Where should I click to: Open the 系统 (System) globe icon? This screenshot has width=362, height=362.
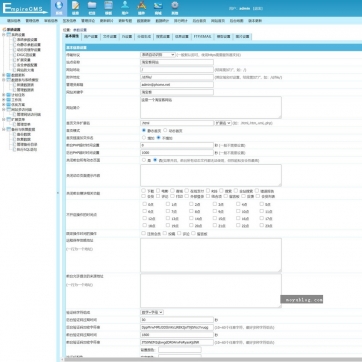(59, 5)
